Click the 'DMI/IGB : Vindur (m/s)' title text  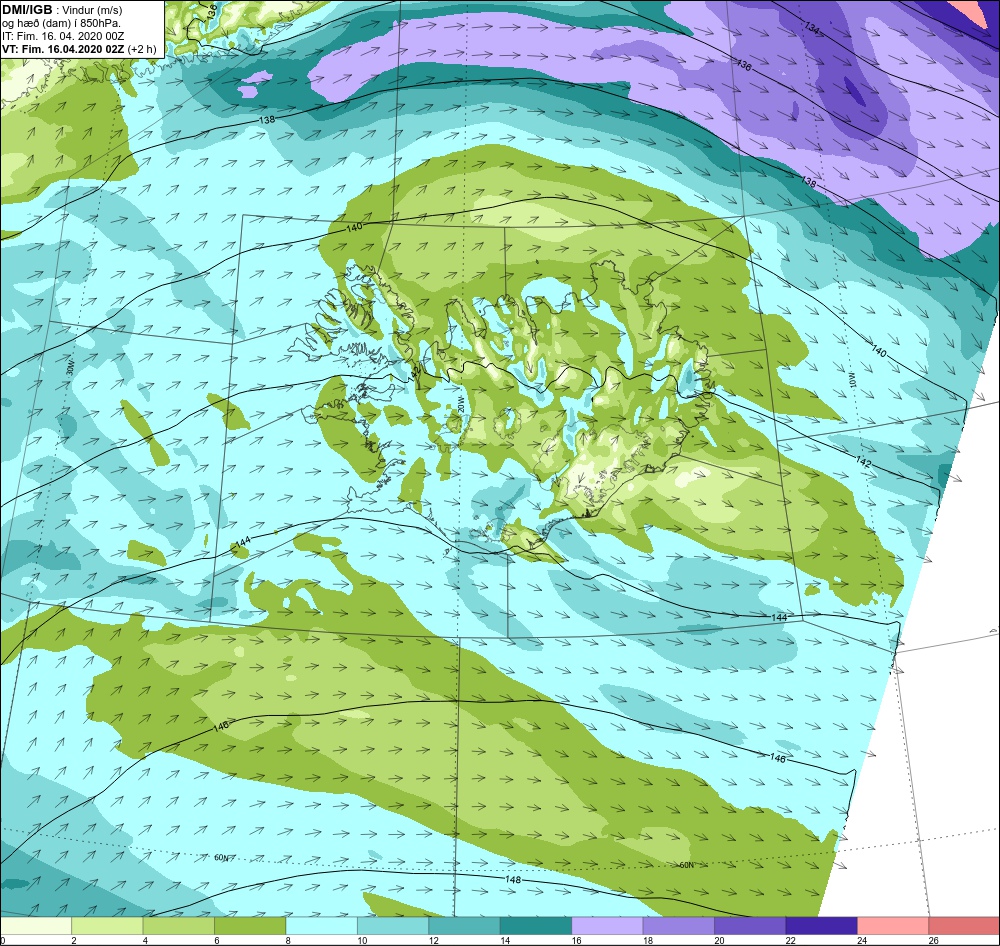[x=62, y=10]
